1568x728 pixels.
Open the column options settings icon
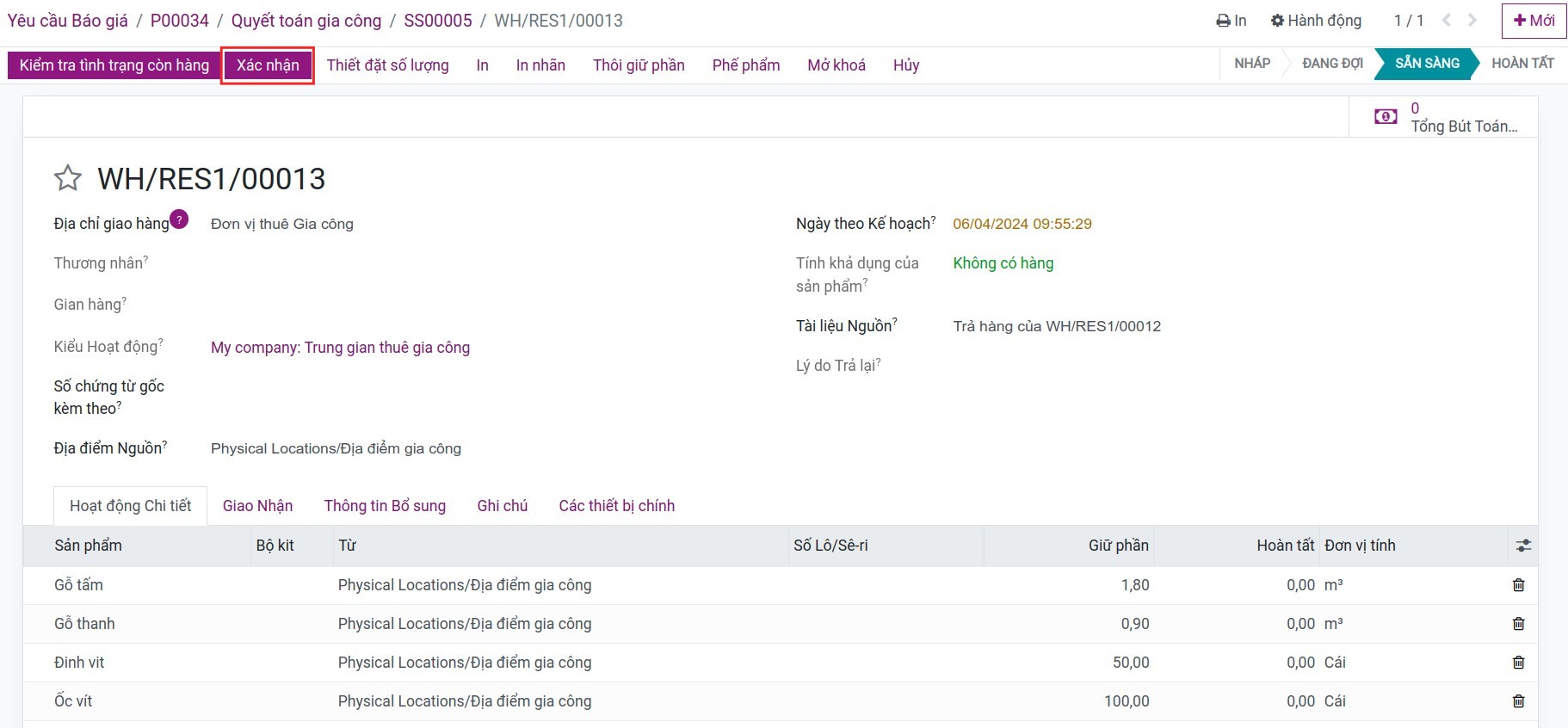click(x=1523, y=546)
